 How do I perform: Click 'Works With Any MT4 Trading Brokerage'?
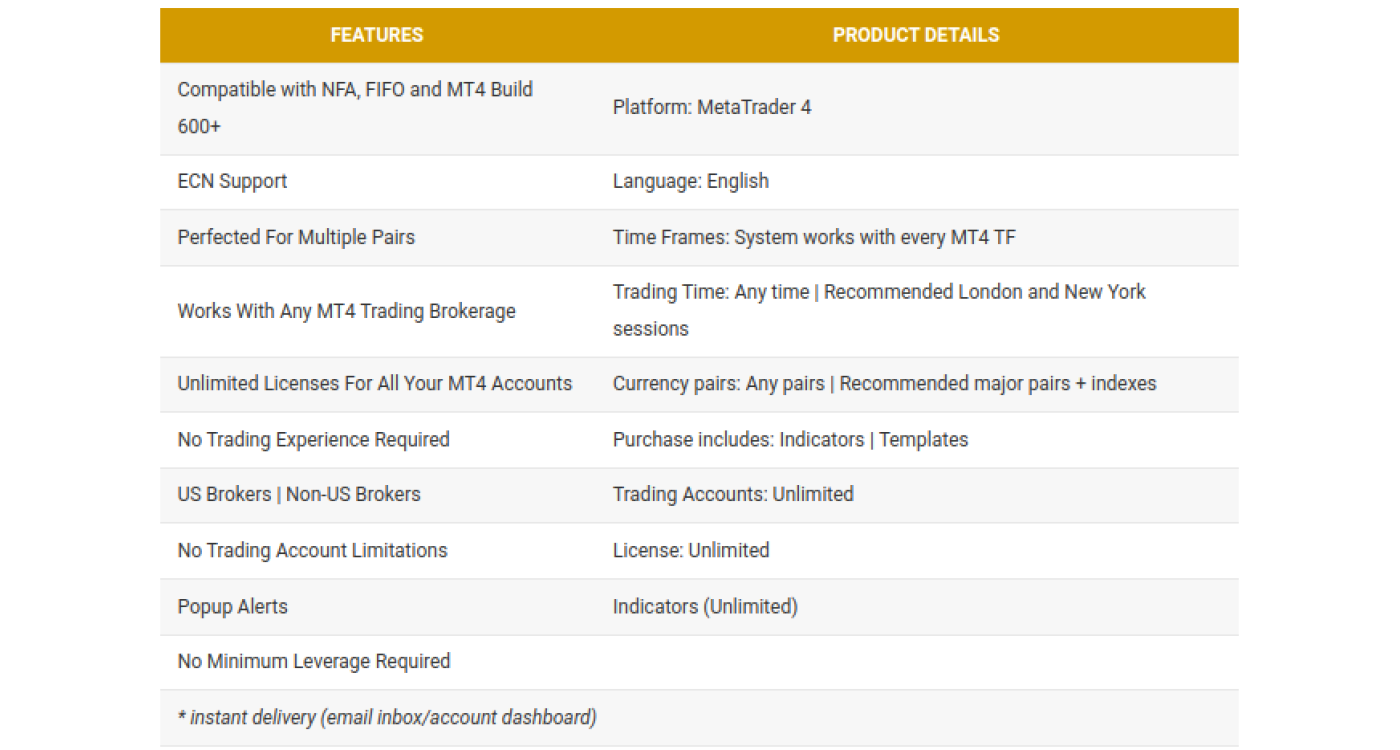(346, 311)
